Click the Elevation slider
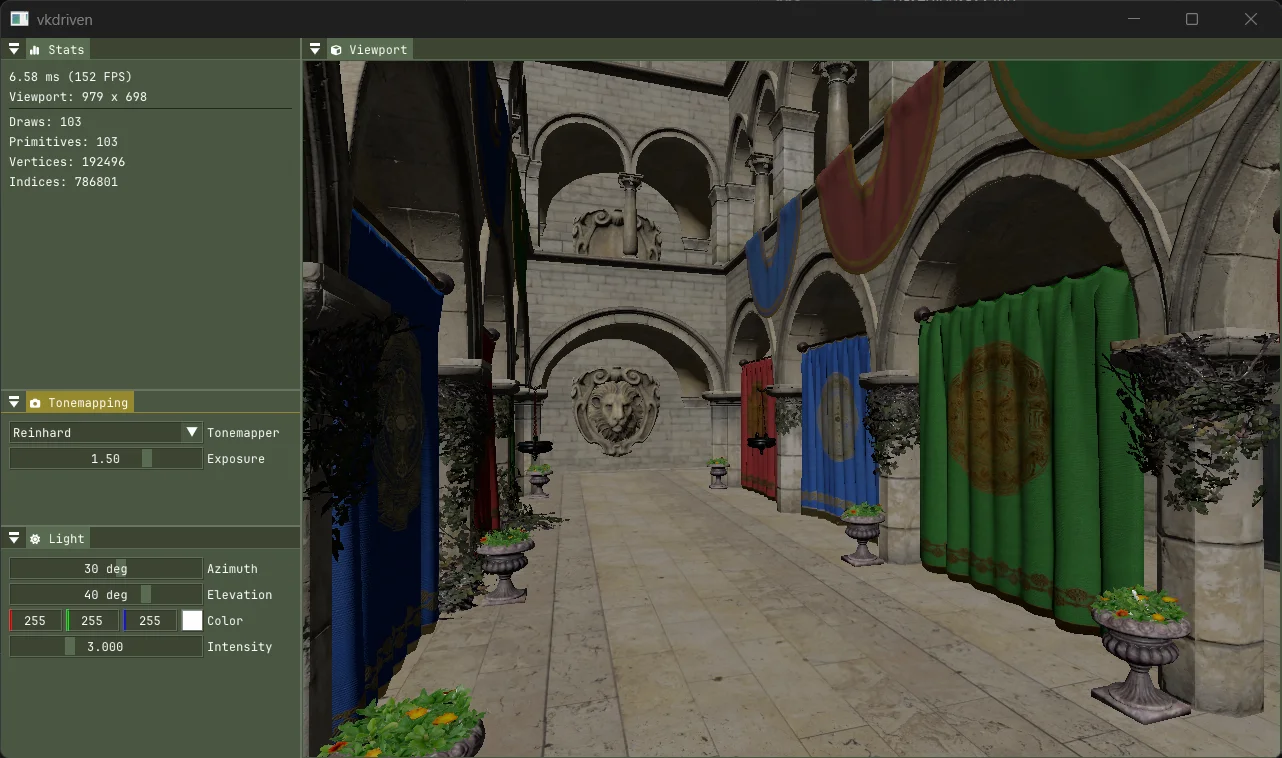Viewport: 1282px width, 758px height. (x=106, y=594)
